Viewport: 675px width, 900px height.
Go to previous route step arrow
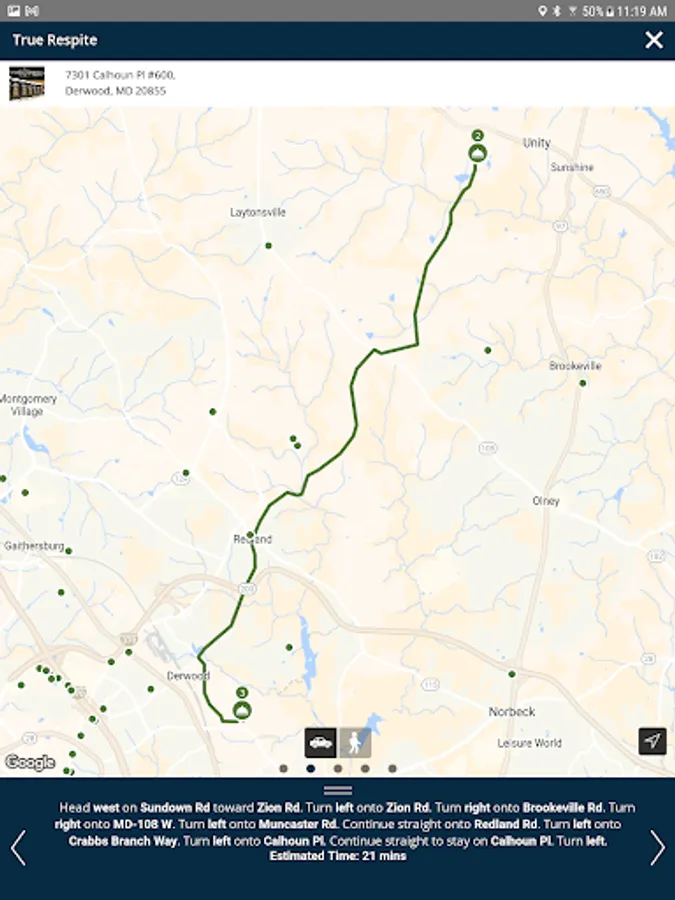pos(18,848)
